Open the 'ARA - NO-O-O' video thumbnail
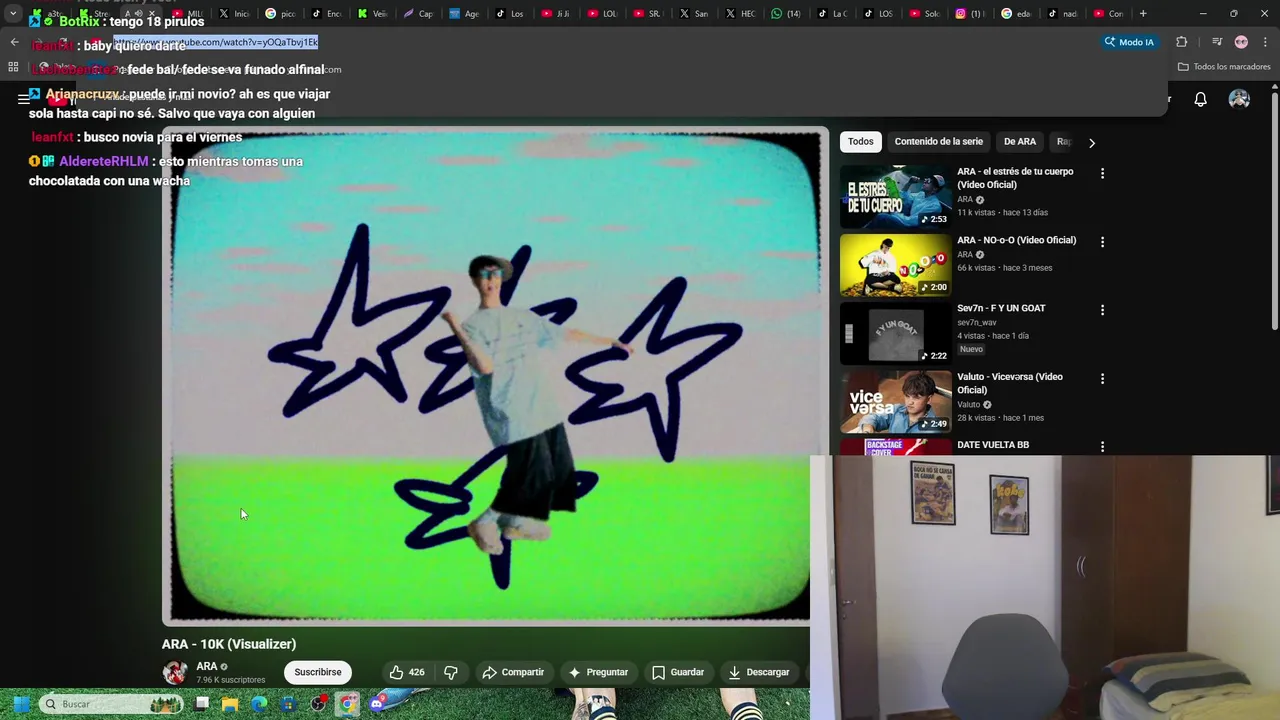This screenshot has width=1280, height=720. pos(896,265)
